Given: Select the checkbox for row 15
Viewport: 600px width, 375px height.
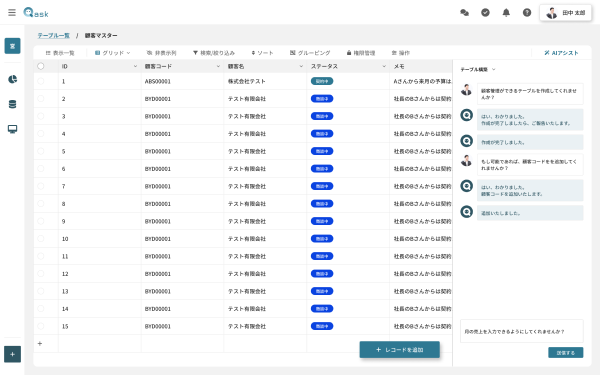Looking at the screenshot, I should (41, 326).
